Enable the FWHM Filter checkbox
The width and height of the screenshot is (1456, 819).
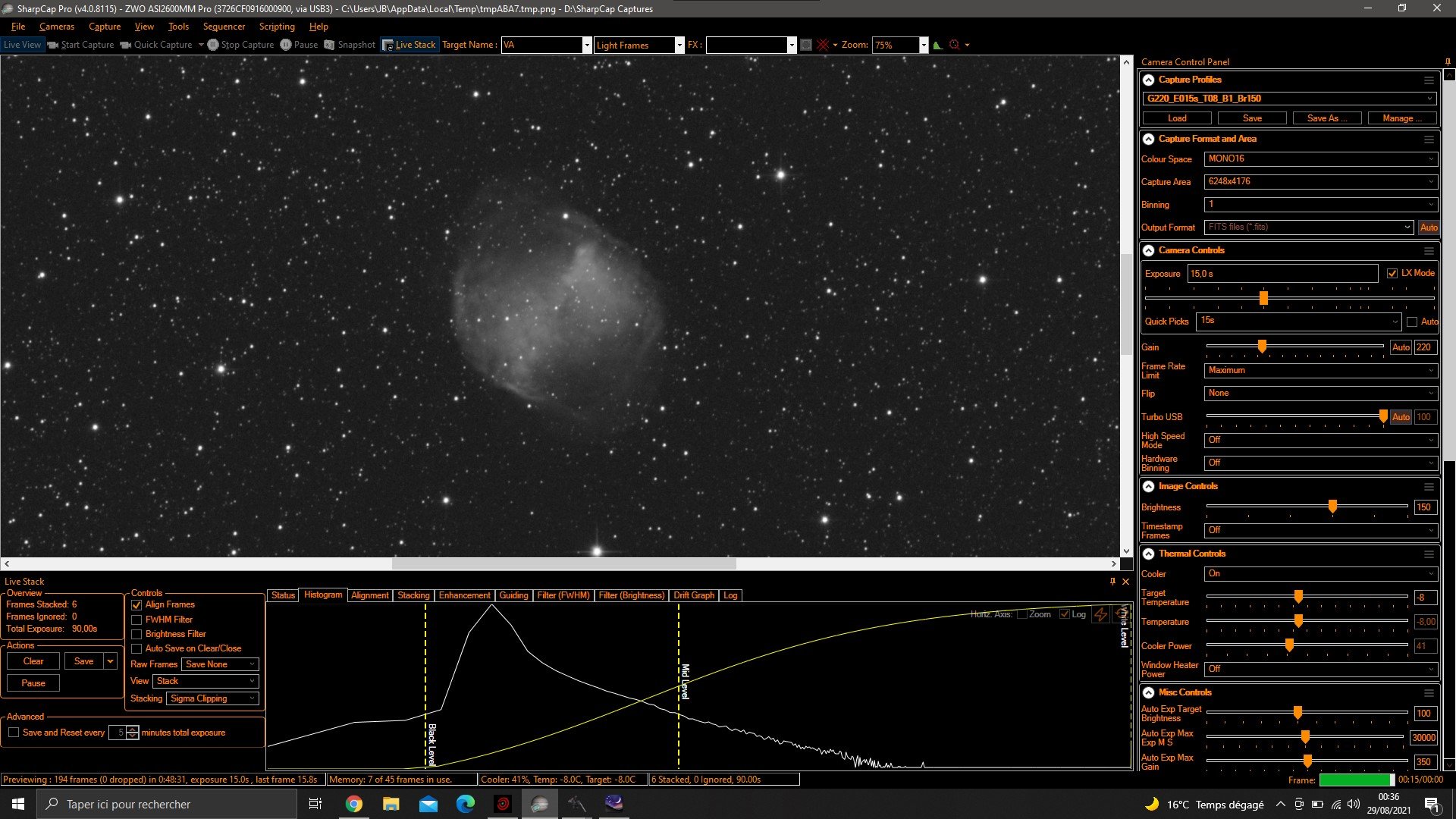click(x=136, y=620)
